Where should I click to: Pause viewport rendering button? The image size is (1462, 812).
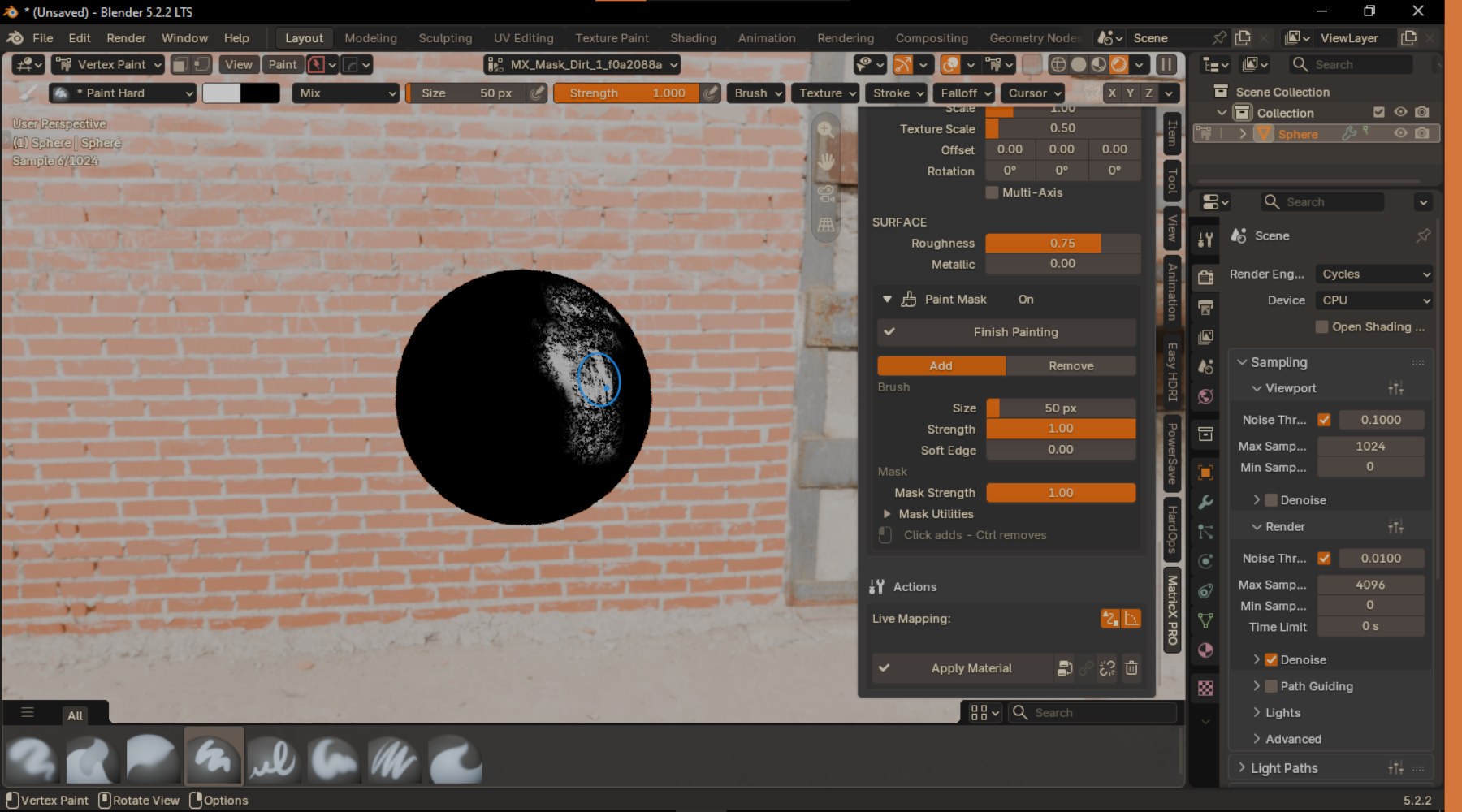click(x=1166, y=64)
